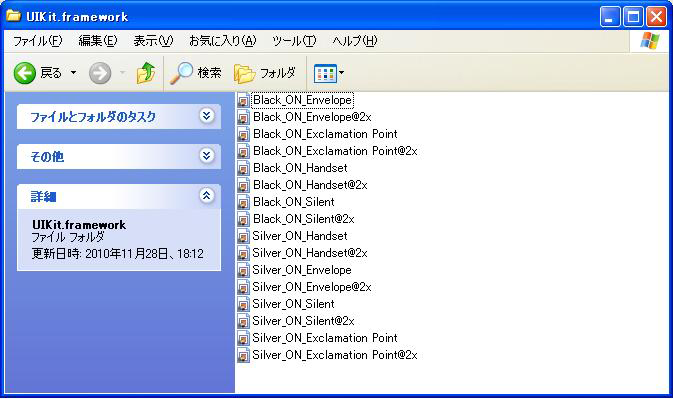This screenshot has height=399, width=673.
Task: Open the 編集(E) menu
Action: [x=98, y=41]
